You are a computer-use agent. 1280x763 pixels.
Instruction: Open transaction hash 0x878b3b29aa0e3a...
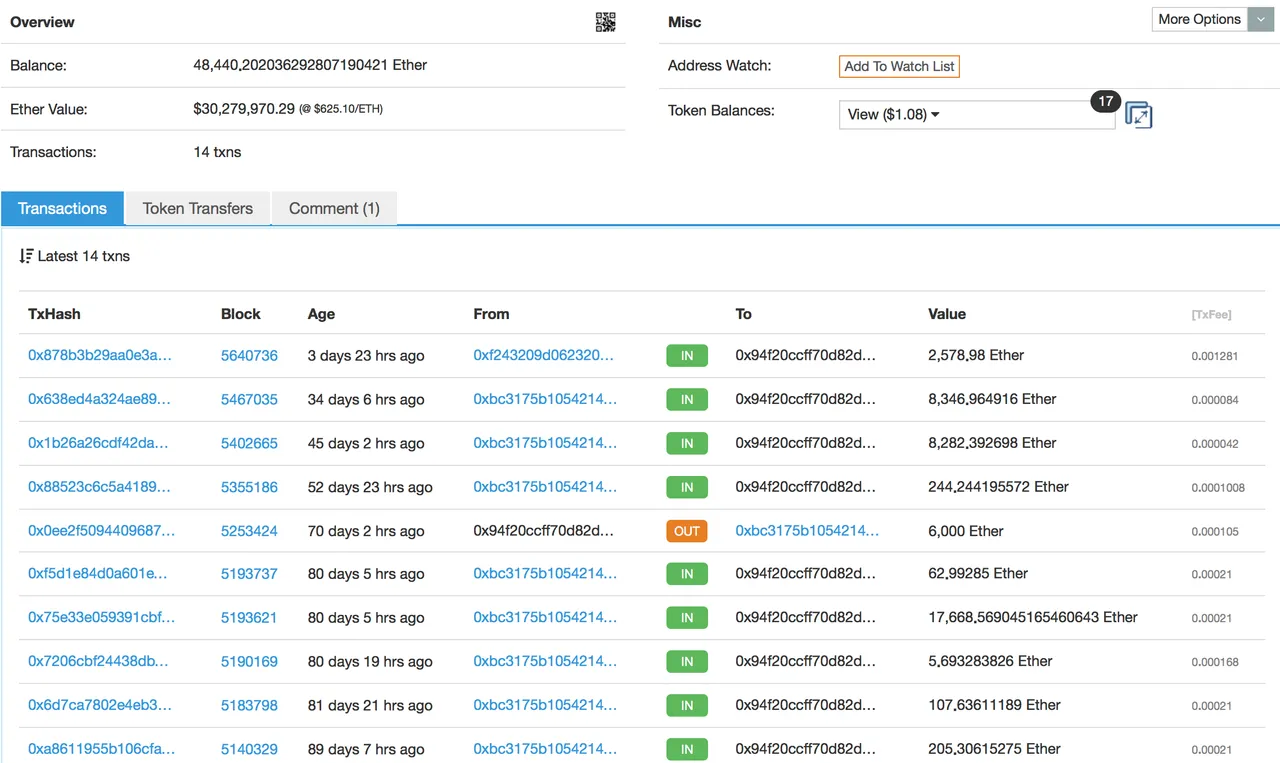coord(100,355)
